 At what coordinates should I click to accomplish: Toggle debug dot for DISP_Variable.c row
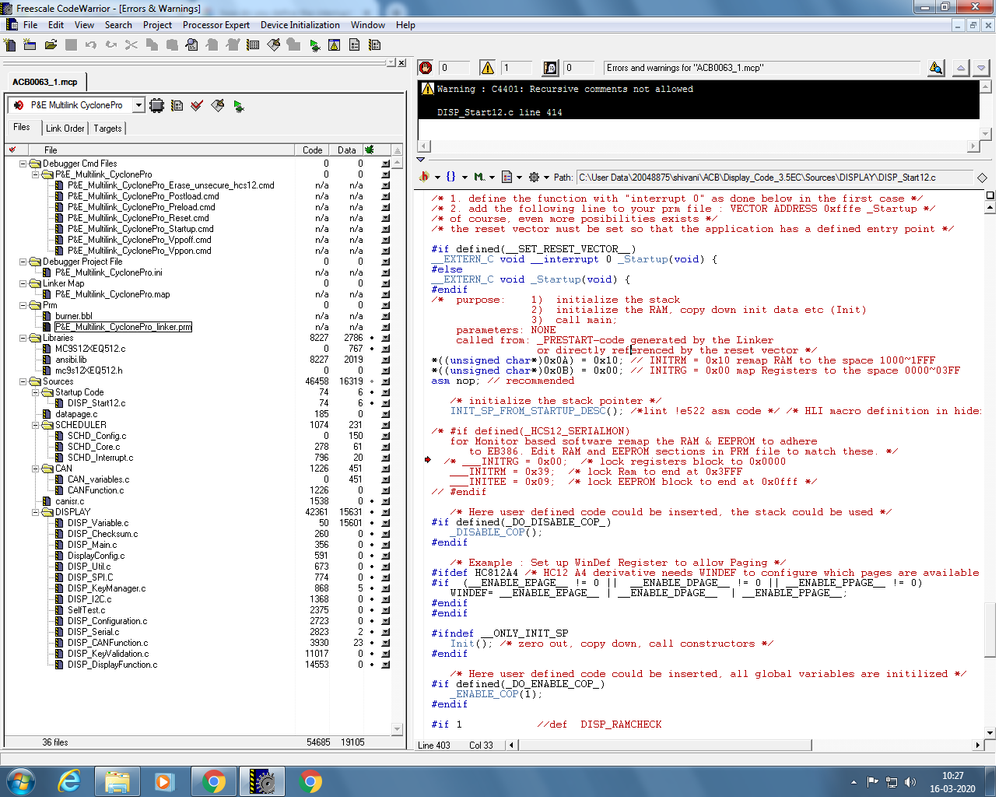coord(372,523)
